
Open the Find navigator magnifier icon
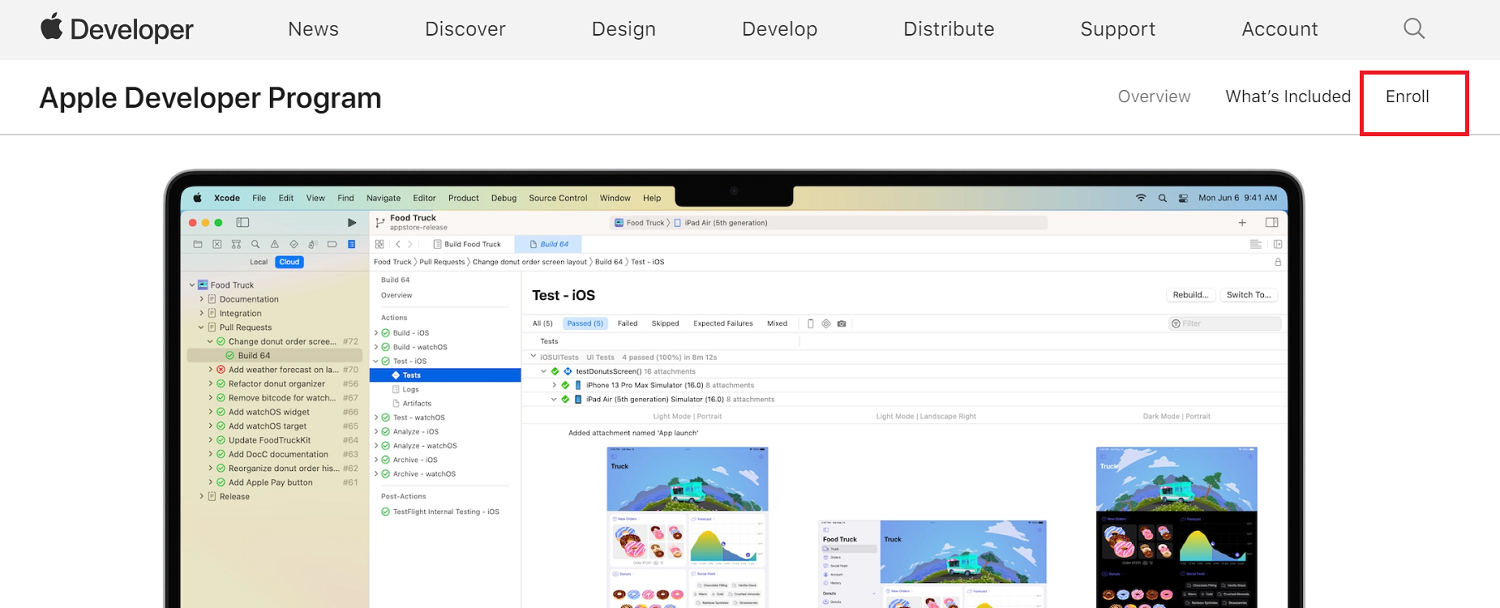coord(256,244)
